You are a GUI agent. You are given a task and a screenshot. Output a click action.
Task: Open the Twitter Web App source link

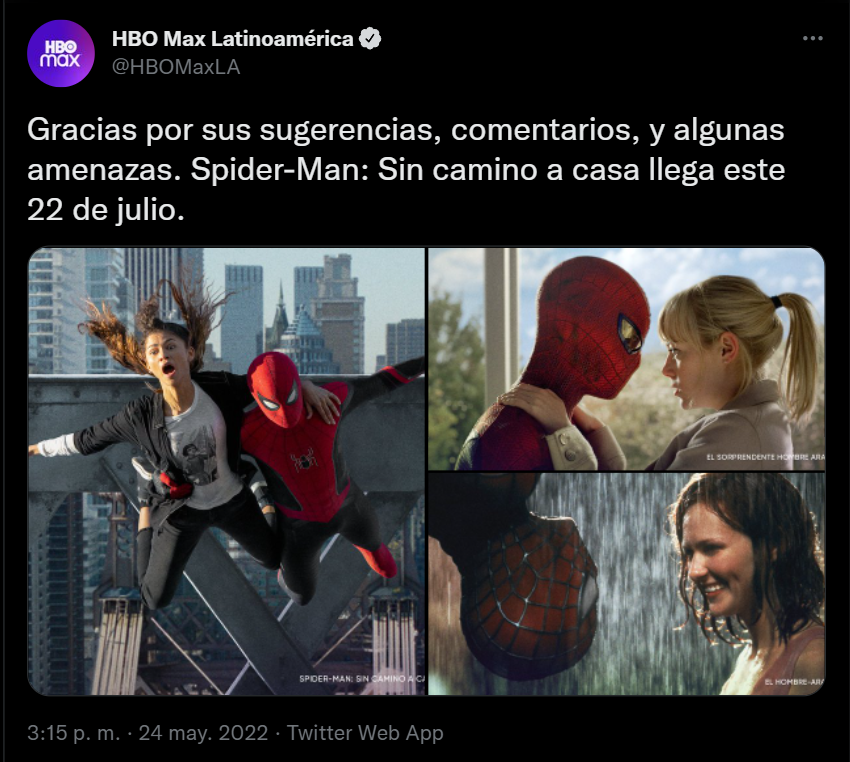tap(365, 733)
